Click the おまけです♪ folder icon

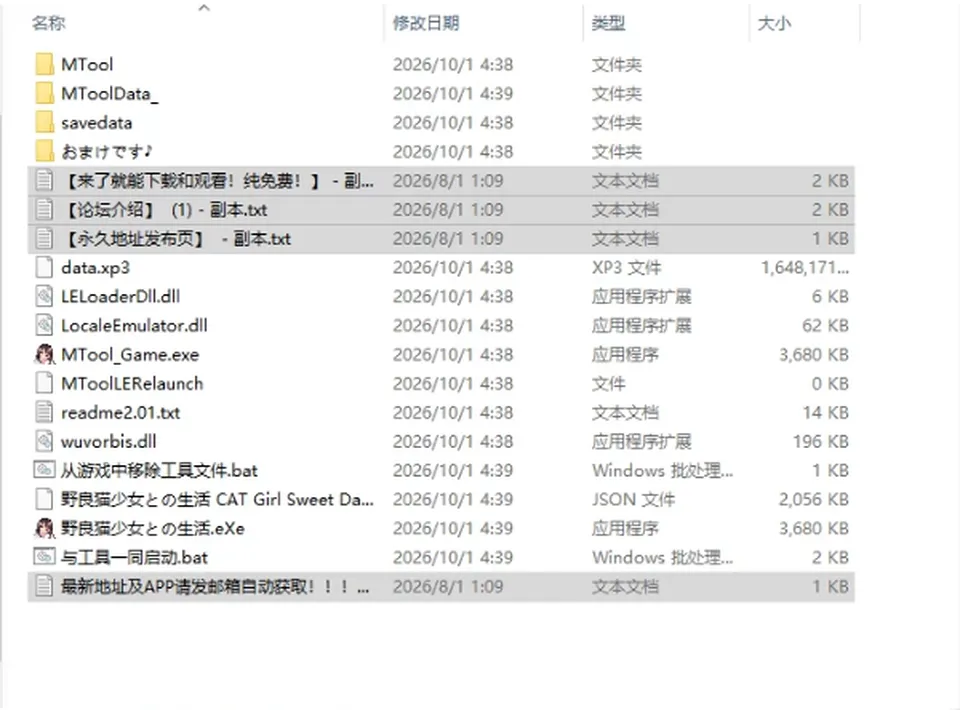(44, 151)
